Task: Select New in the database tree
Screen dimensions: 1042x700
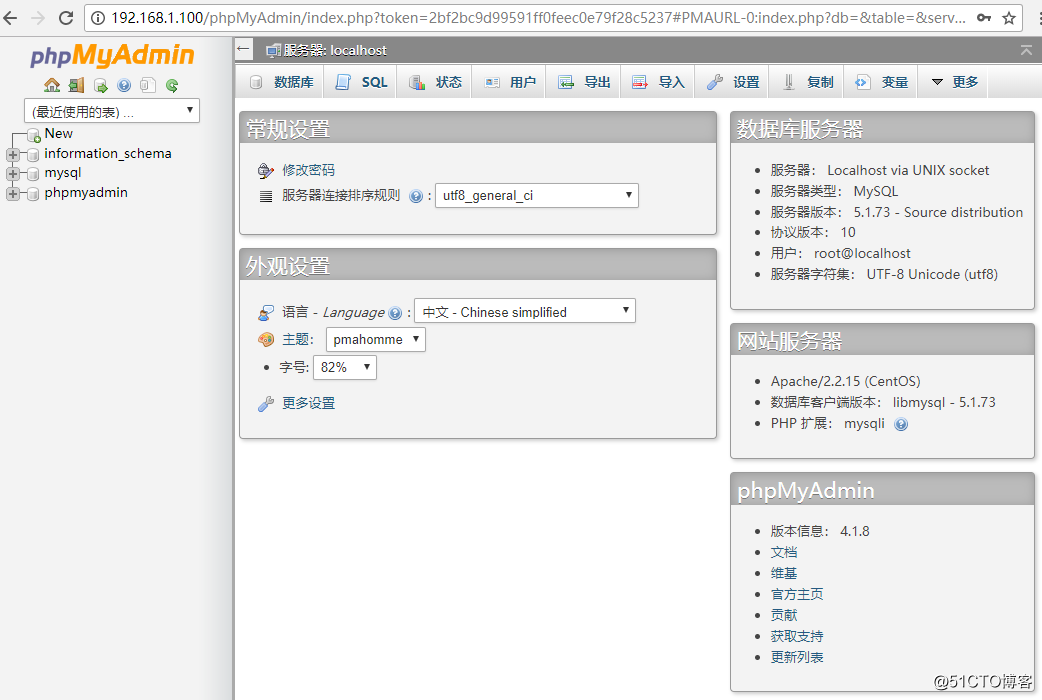Action: [x=58, y=134]
